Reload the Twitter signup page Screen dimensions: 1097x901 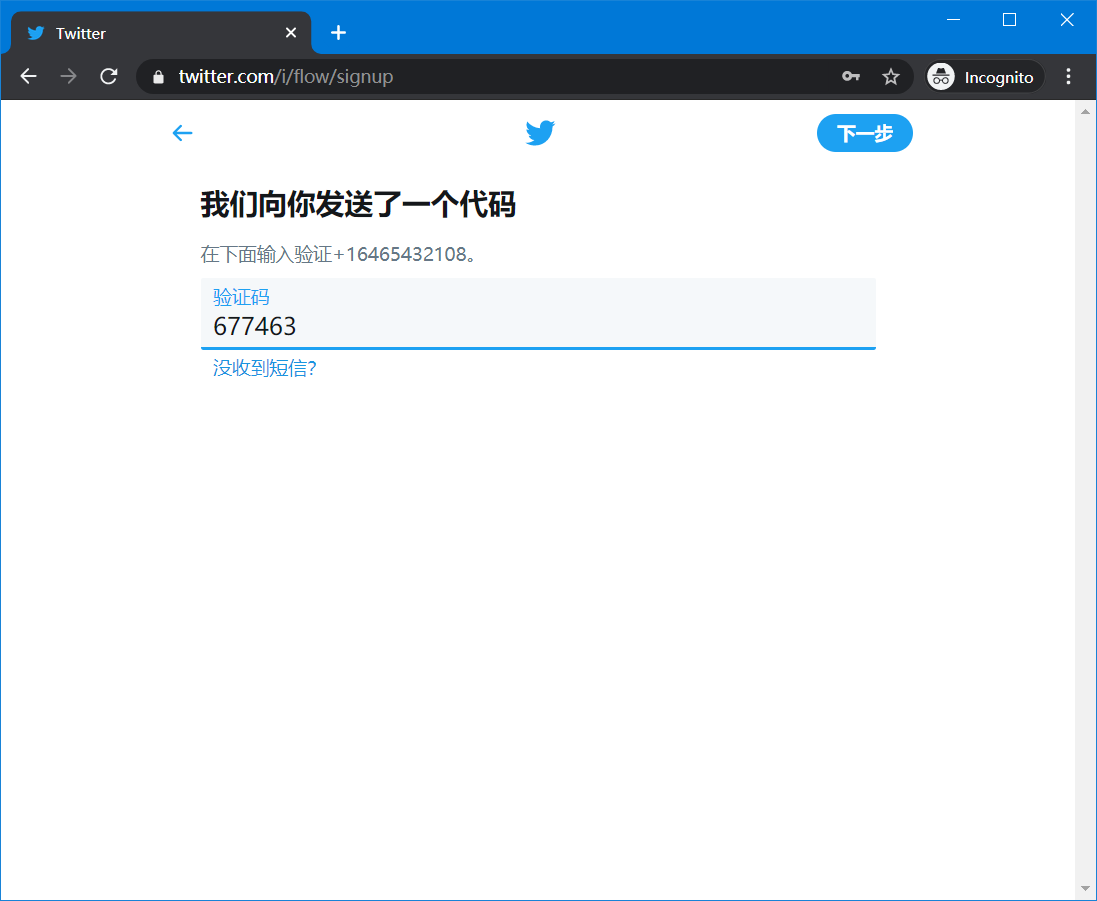[108, 76]
